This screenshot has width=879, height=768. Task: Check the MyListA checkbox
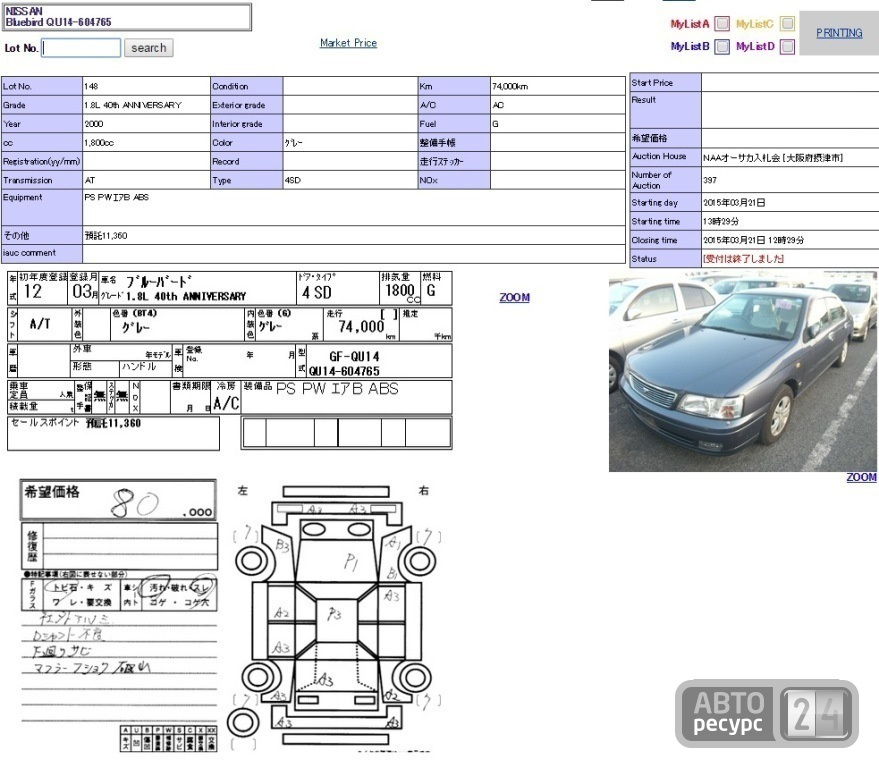(723, 24)
